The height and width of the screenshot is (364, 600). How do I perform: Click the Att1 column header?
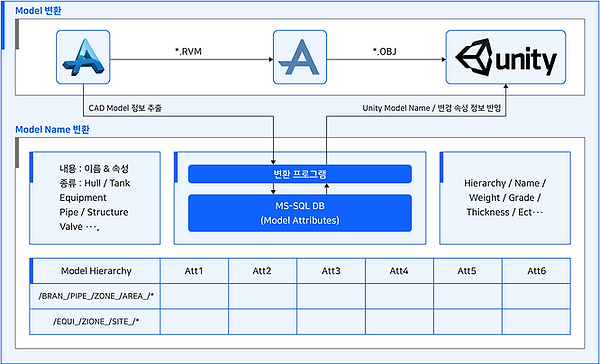tap(194, 271)
